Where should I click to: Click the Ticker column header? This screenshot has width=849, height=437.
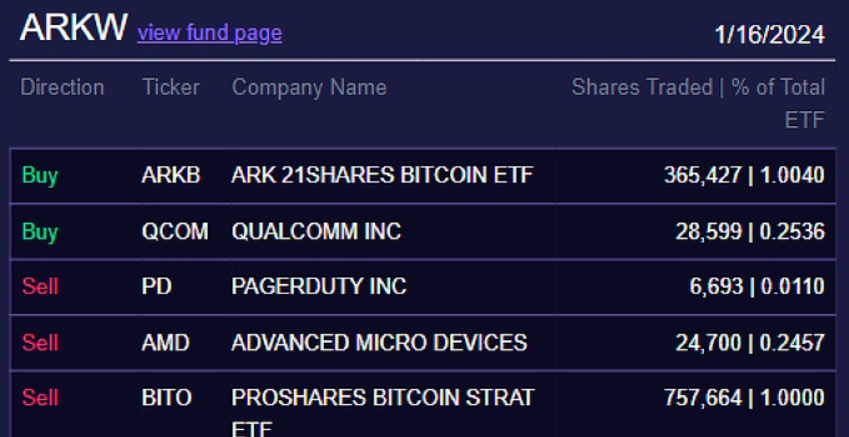[168, 88]
